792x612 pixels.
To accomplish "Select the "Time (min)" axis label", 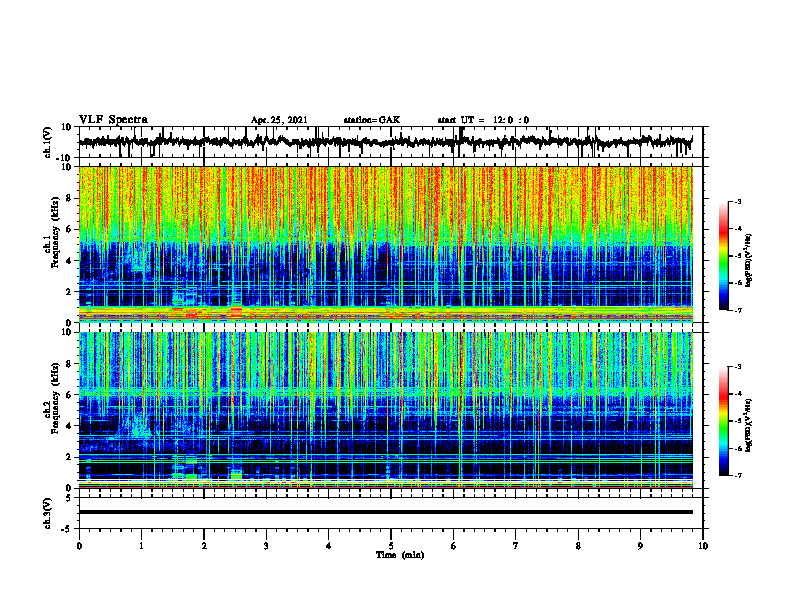I will [400, 555].
